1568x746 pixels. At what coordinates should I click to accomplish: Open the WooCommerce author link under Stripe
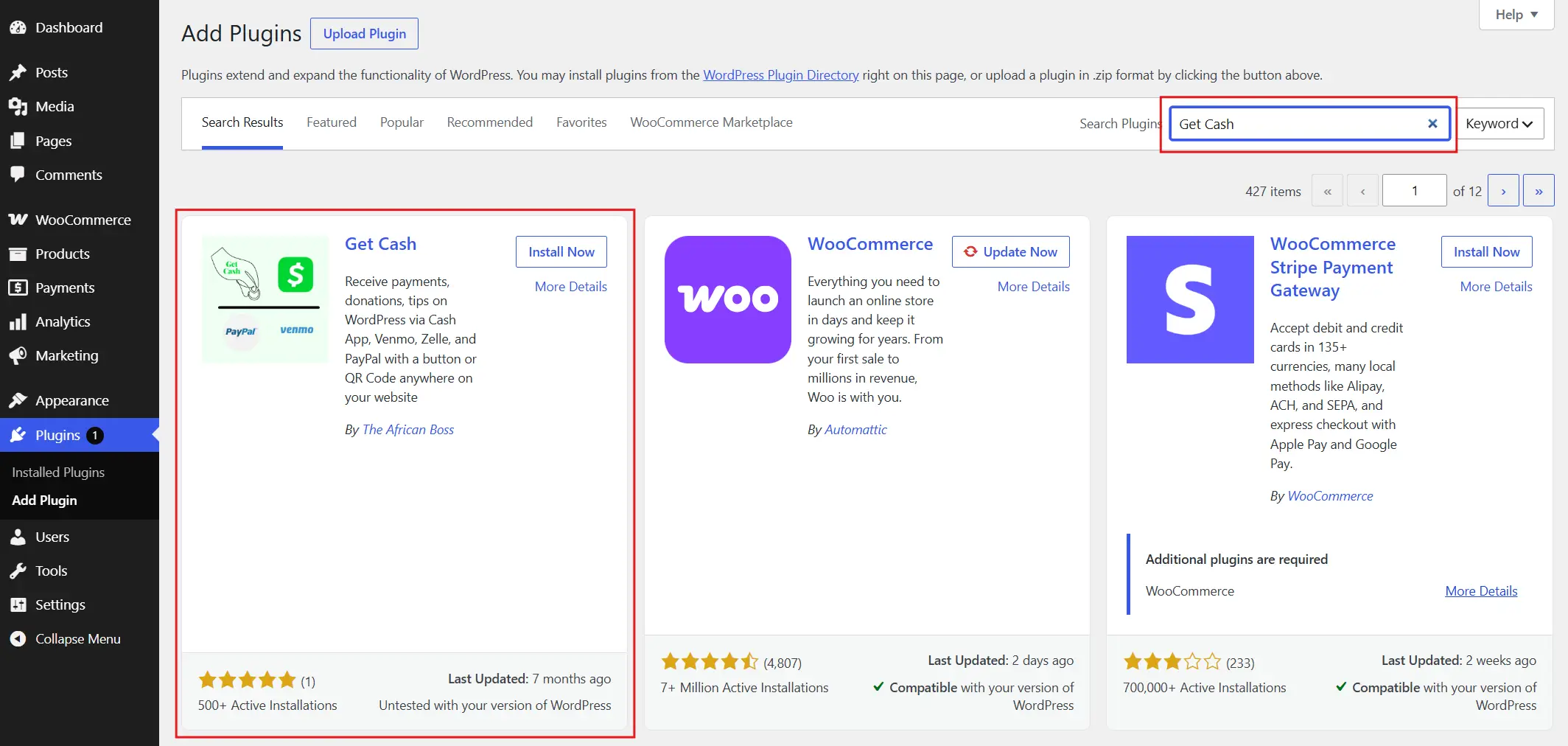1330,496
